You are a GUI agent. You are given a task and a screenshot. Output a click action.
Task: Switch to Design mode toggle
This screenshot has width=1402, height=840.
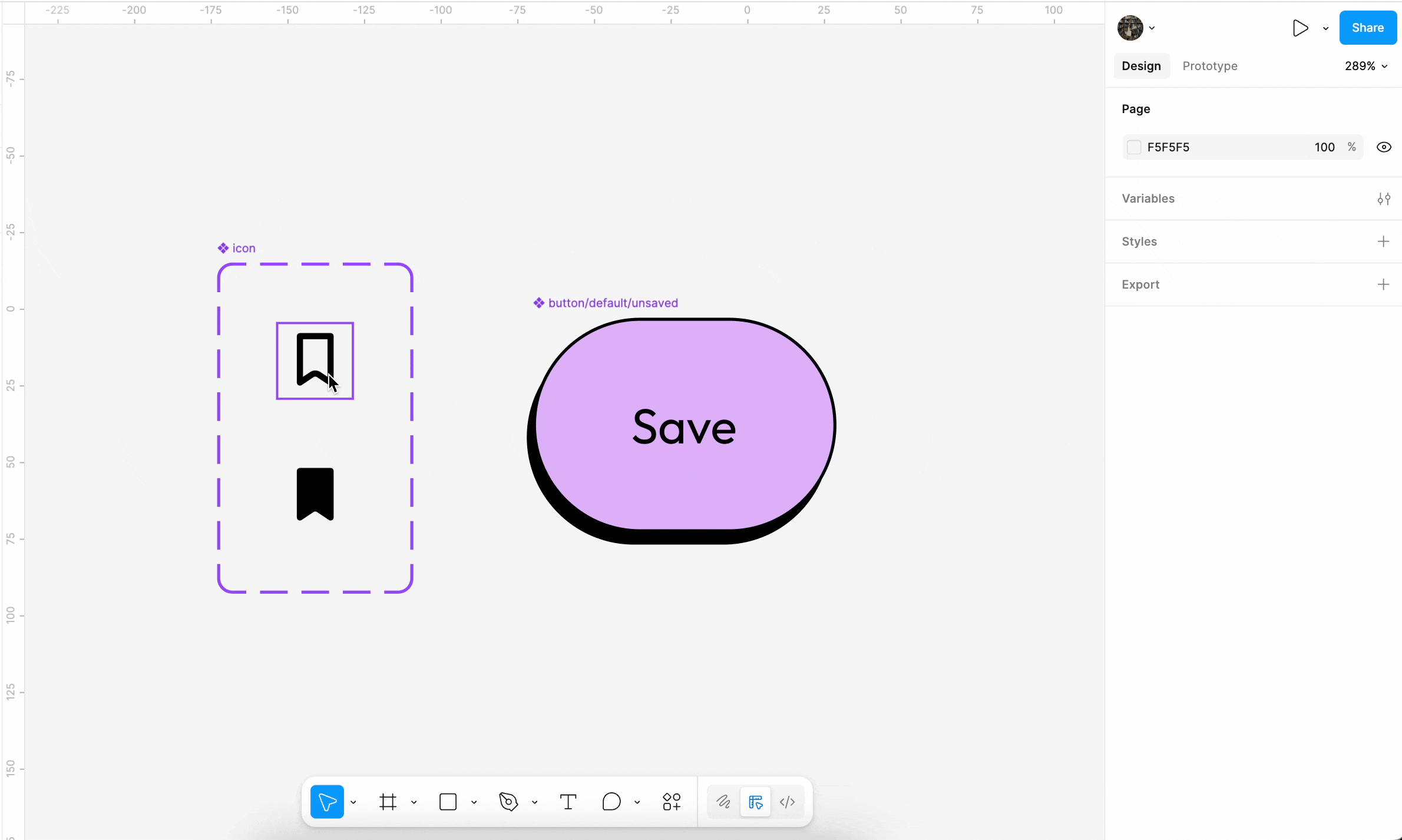[755, 802]
